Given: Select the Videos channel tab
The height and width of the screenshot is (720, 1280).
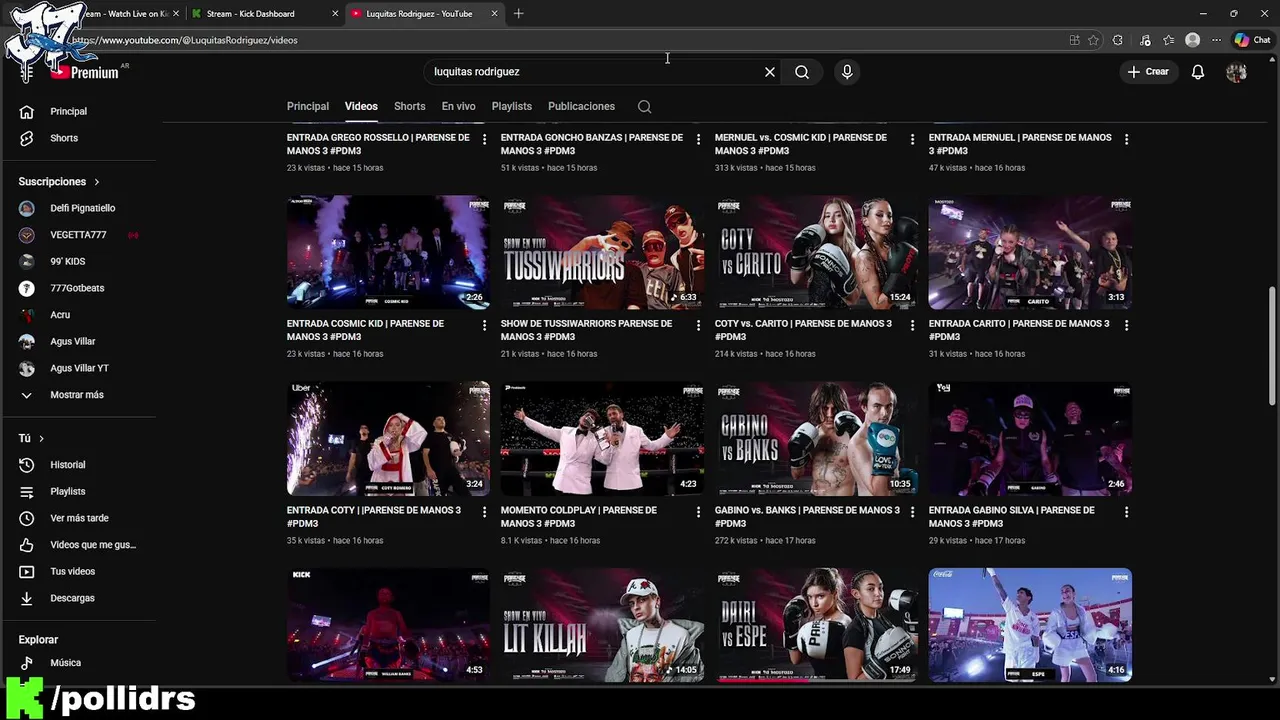Looking at the screenshot, I should (x=361, y=106).
